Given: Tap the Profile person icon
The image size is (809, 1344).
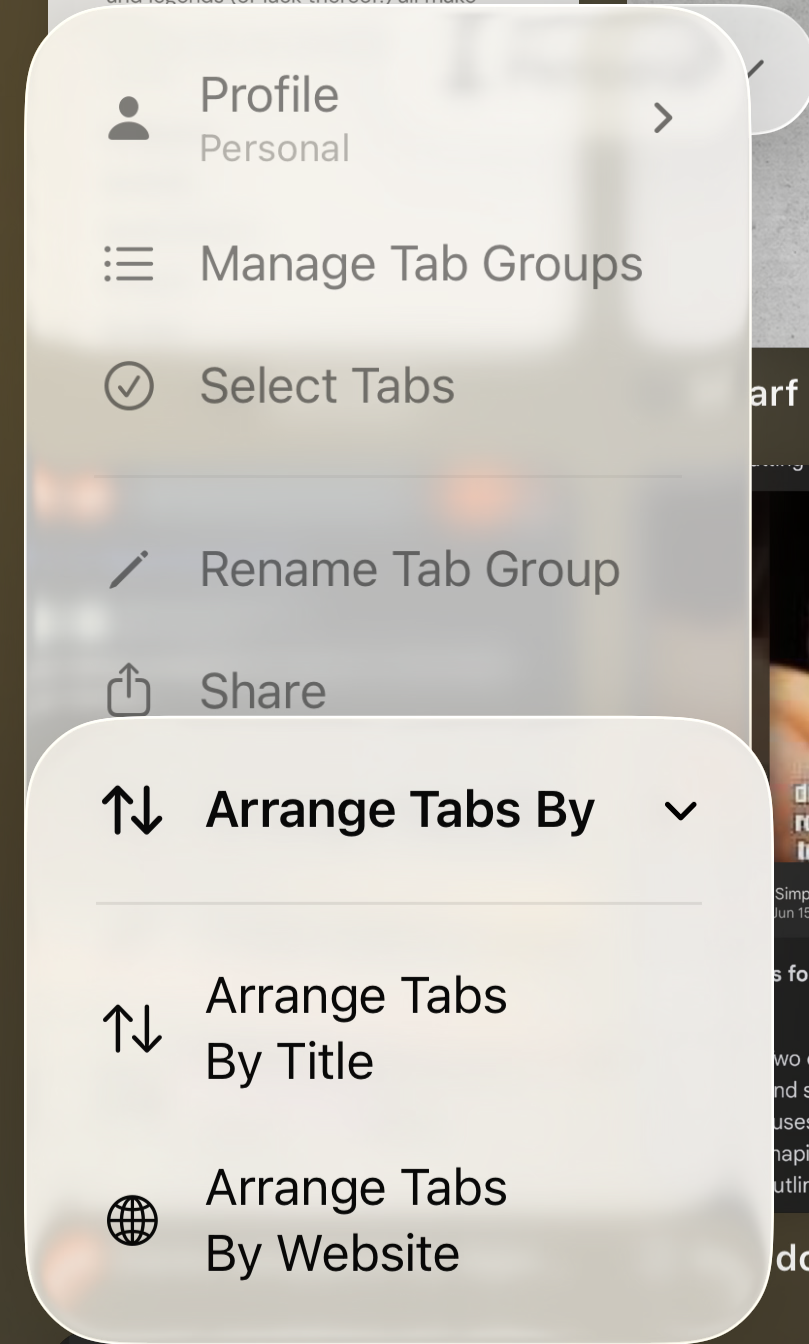Looking at the screenshot, I should (129, 119).
